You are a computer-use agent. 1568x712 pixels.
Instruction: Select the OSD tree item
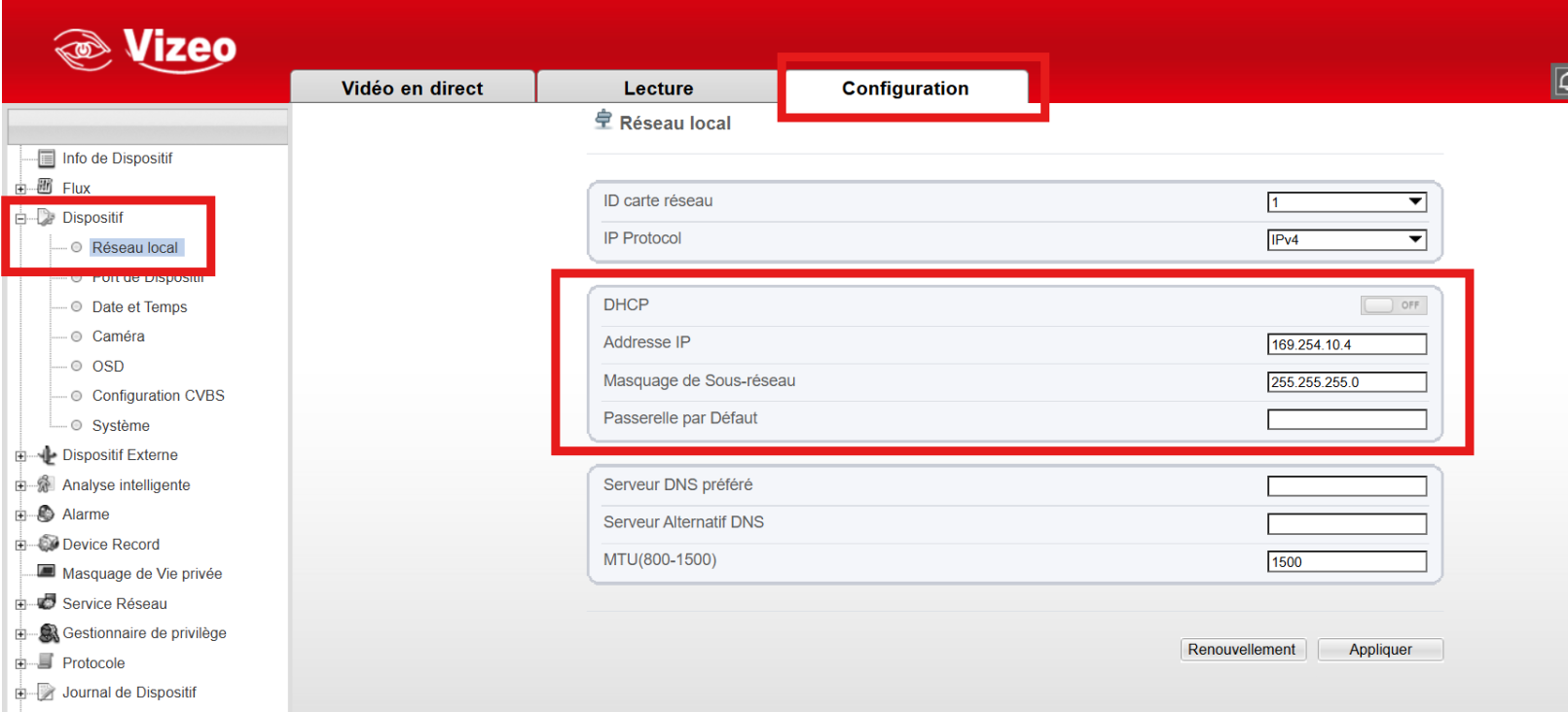[107, 367]
